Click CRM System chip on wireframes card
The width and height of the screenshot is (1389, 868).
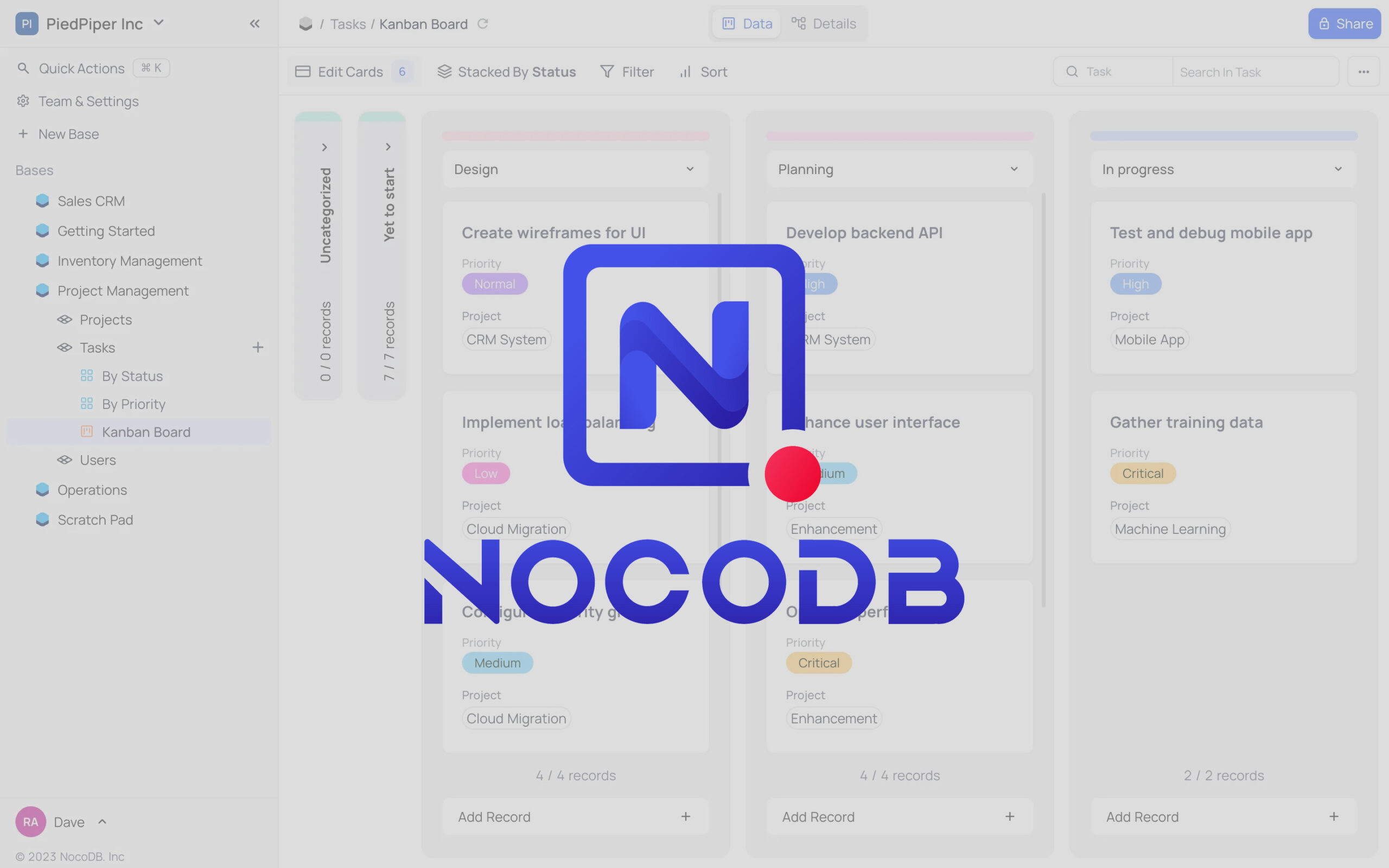(506, 339)
